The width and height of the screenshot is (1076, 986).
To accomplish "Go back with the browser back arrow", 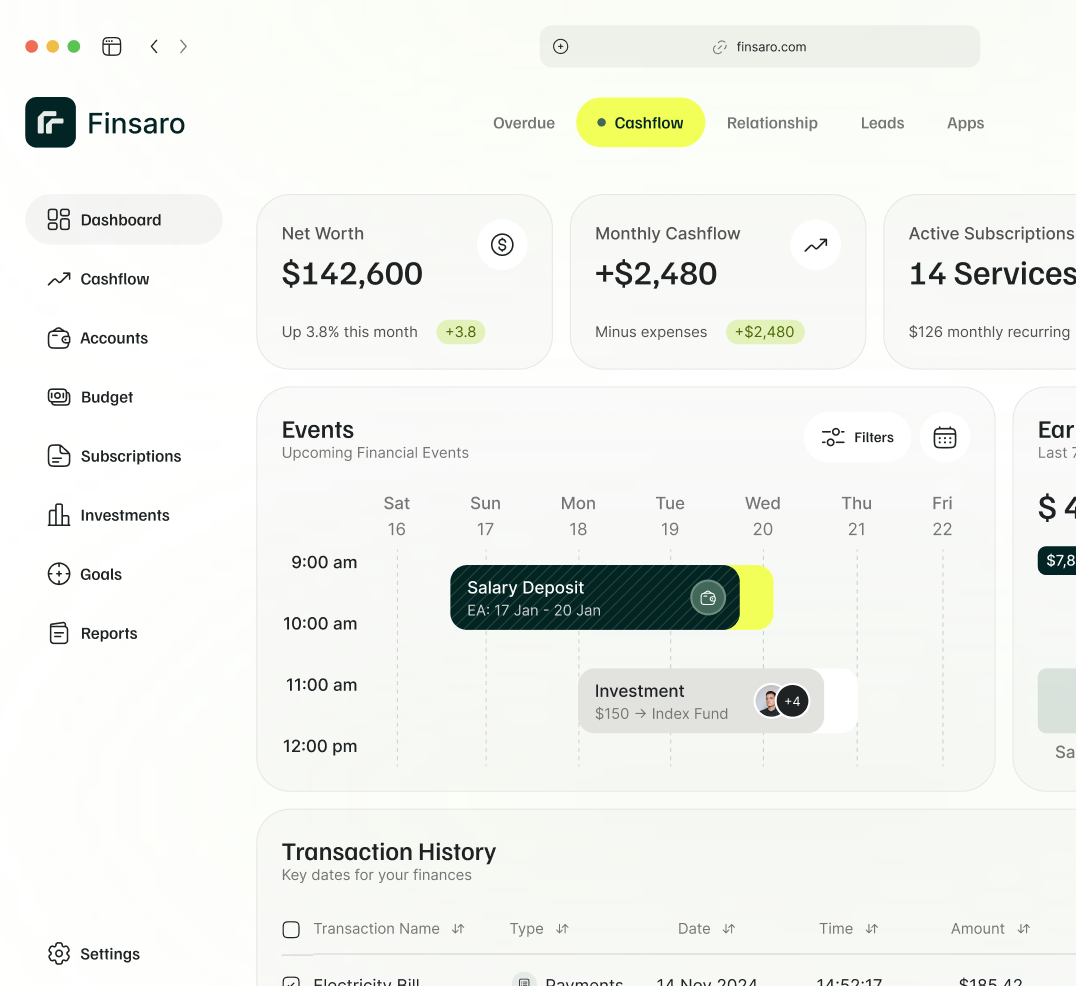I will pos(154,47).
